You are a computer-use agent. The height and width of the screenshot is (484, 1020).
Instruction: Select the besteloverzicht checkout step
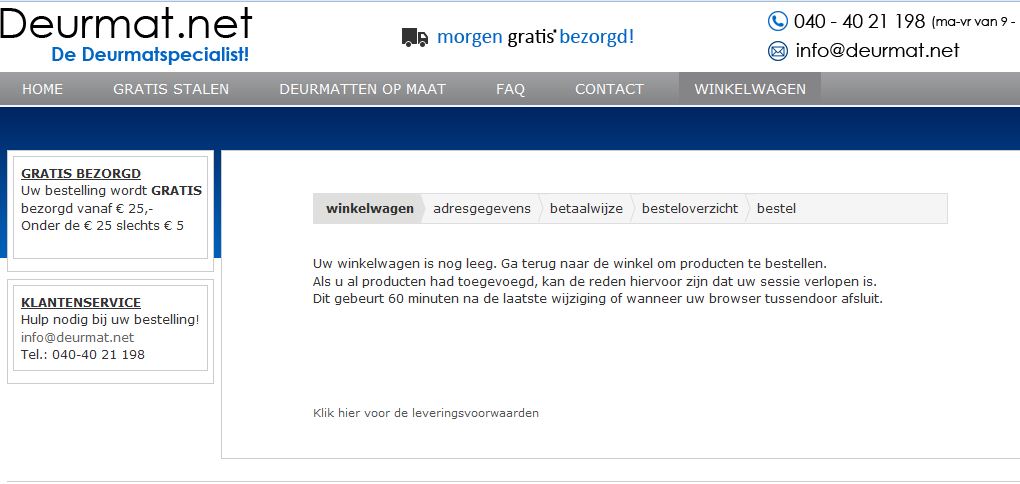690,209
